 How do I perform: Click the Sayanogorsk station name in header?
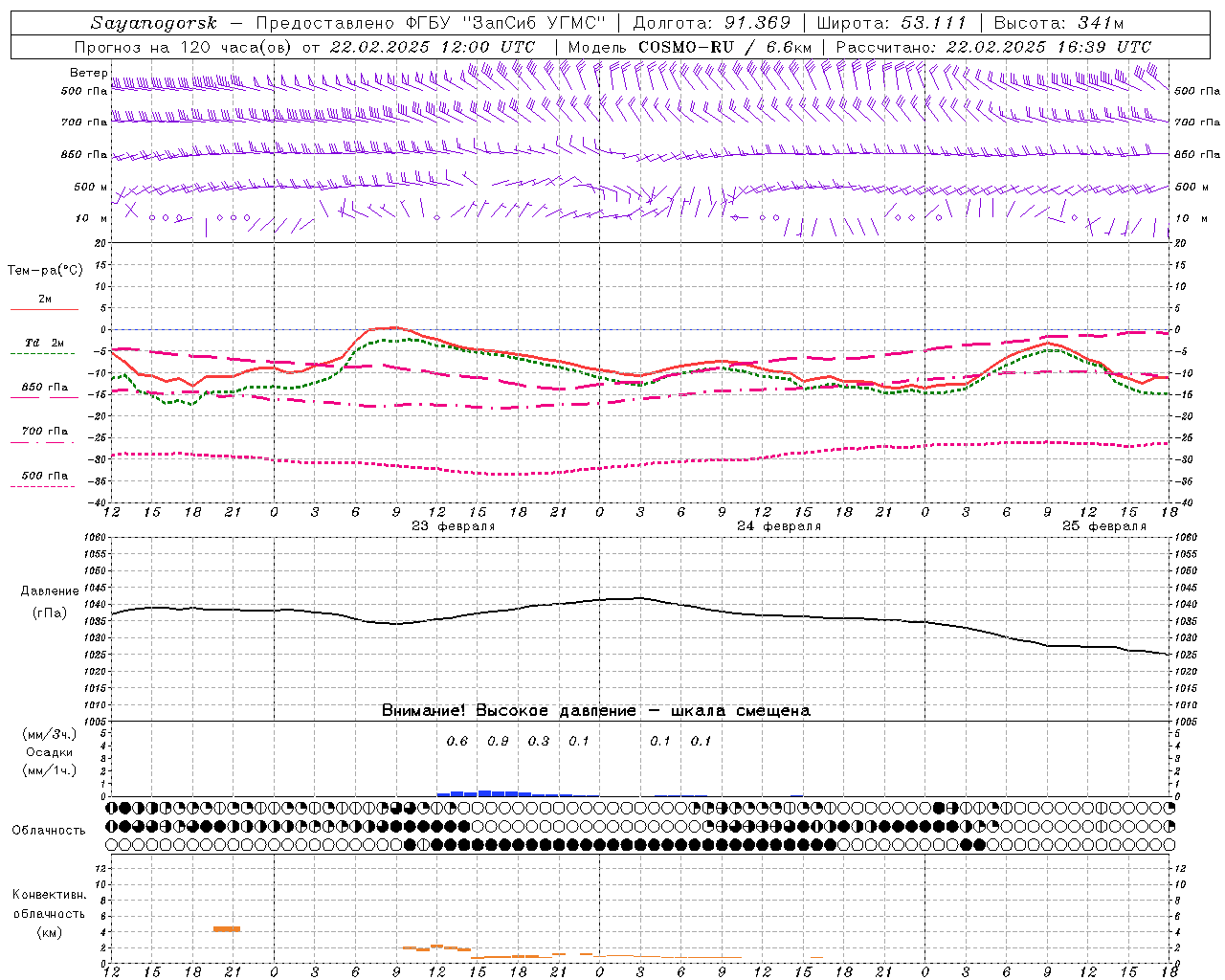pos(154,23)
